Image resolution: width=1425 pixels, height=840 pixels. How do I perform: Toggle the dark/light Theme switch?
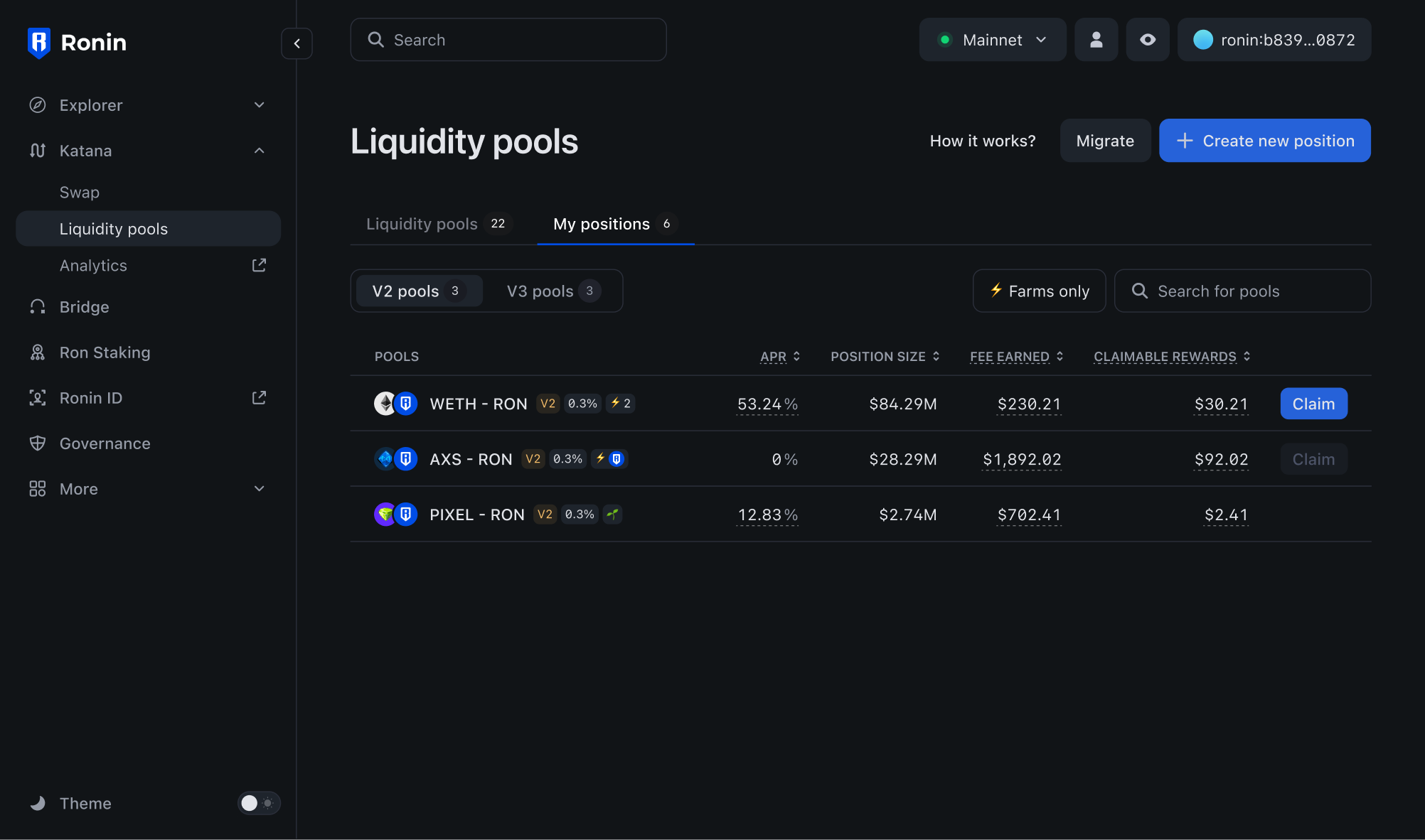point(259,803)
